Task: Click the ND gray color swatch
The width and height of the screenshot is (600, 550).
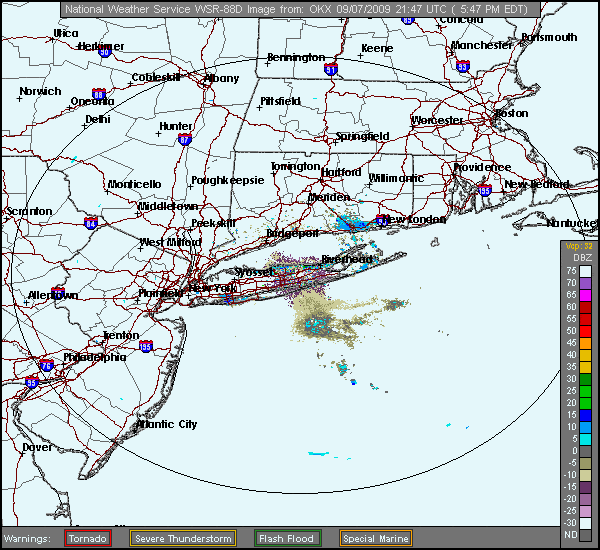Action: pyautogui.click(x=585, y=535)
